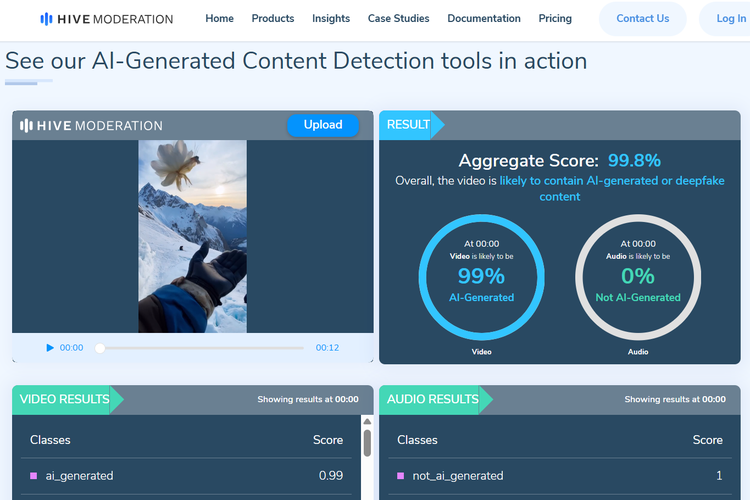Click the Hive Moderation logo in header

[x=106, y=19]
